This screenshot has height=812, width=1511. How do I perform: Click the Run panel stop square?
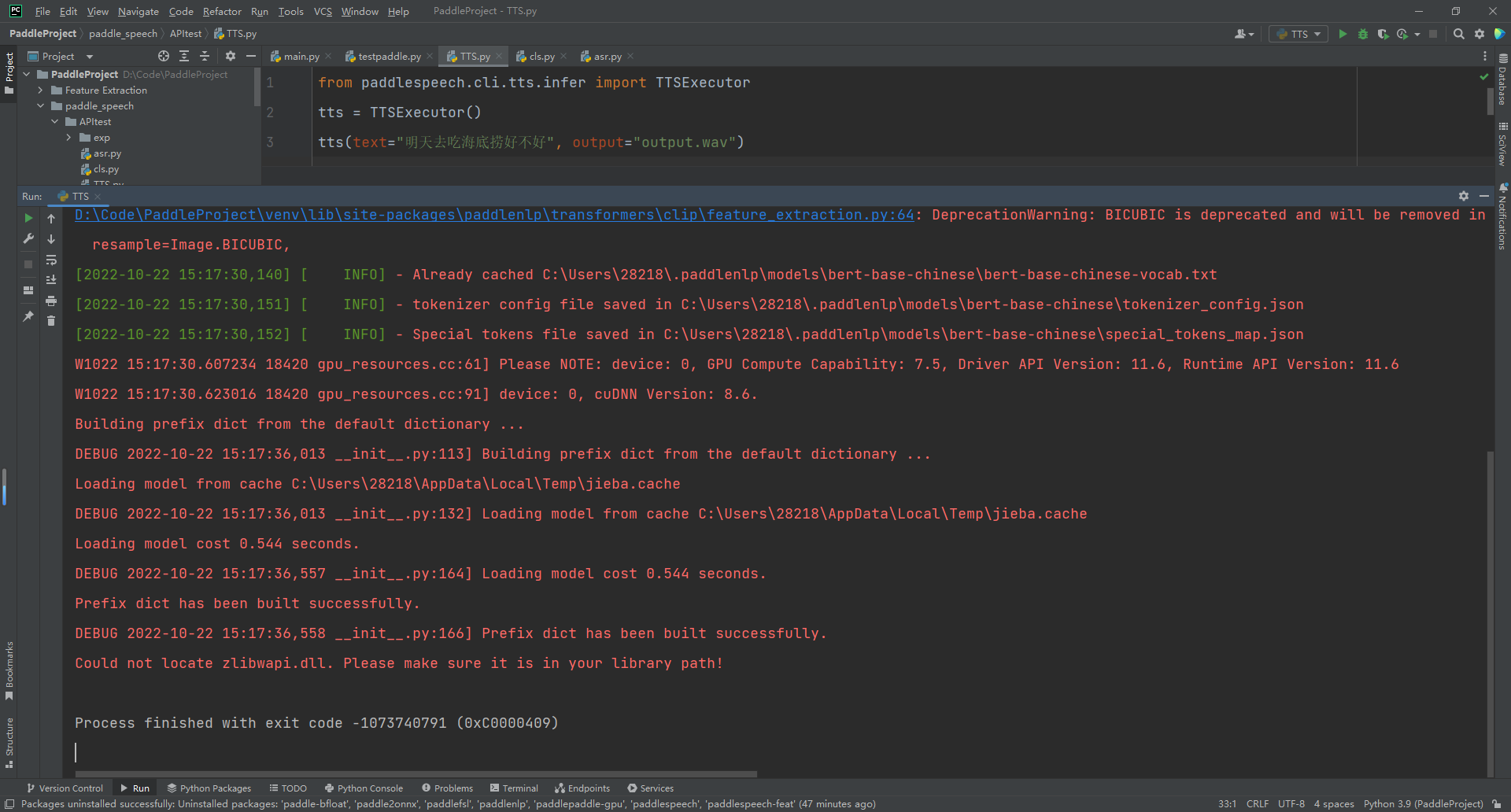pos(28,264)
